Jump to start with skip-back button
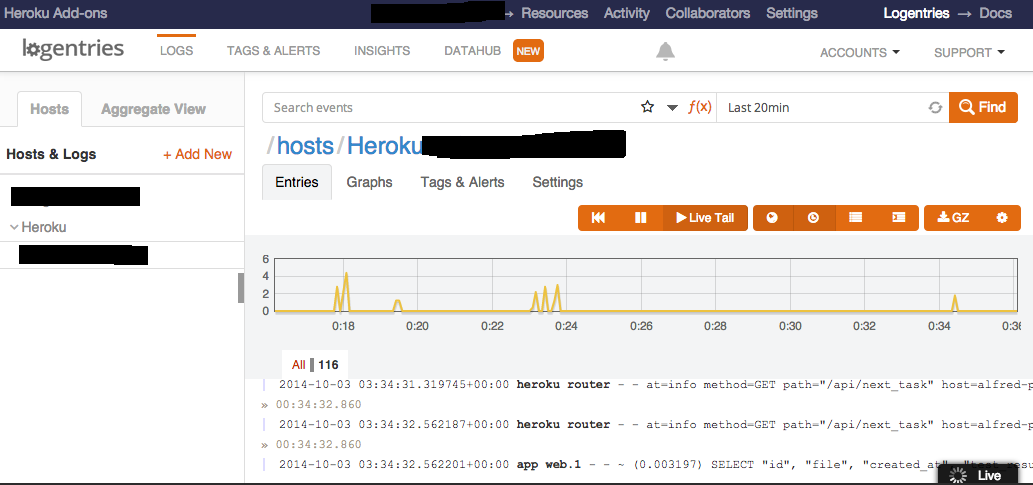The width and height of the screenshot is (1033, 485). (x=598, y=218)
